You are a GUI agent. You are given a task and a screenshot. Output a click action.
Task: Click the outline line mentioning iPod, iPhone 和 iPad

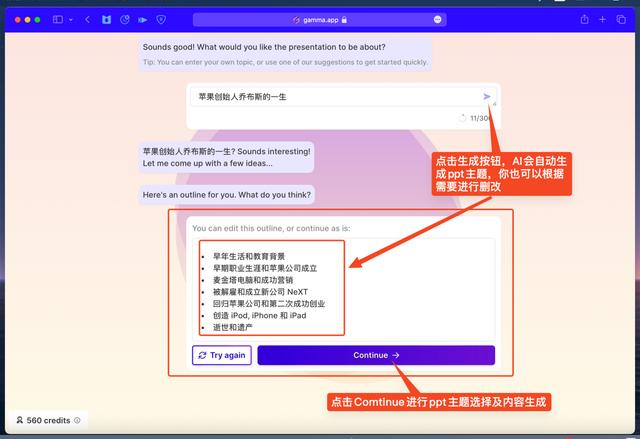tap(260, 315)
